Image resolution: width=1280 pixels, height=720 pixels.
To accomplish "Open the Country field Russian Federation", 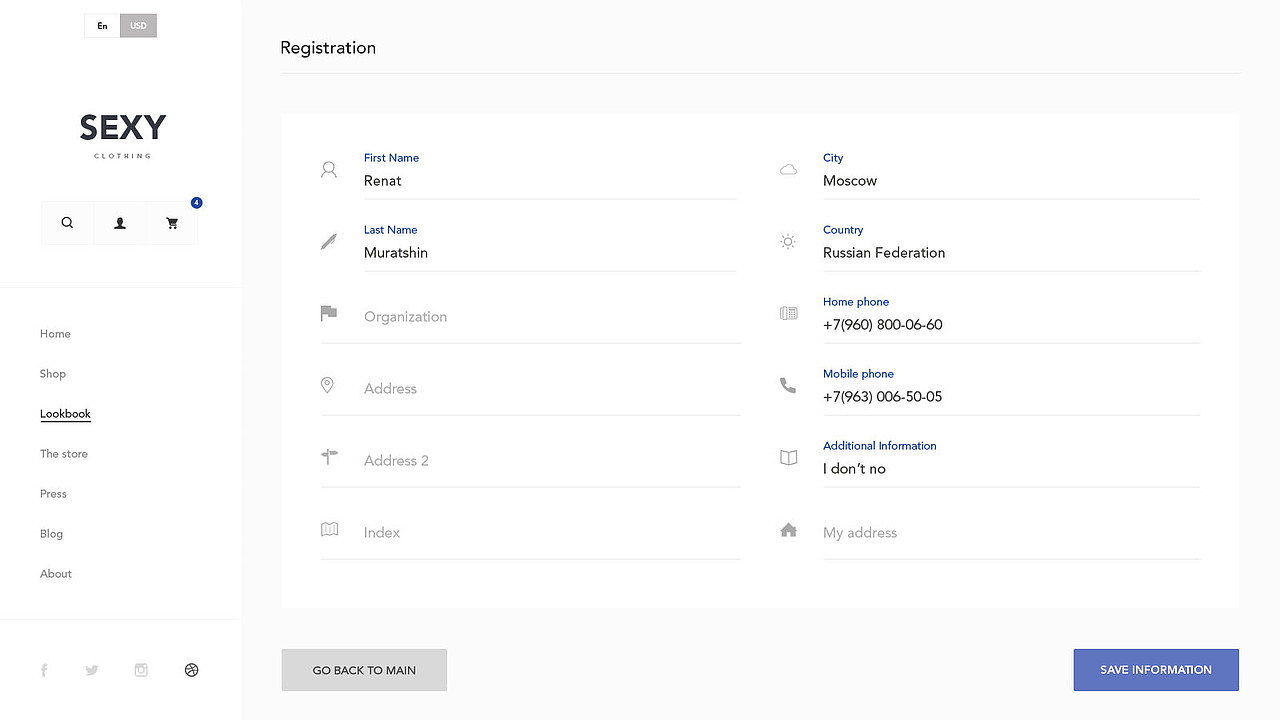I will pos(1010,253).
